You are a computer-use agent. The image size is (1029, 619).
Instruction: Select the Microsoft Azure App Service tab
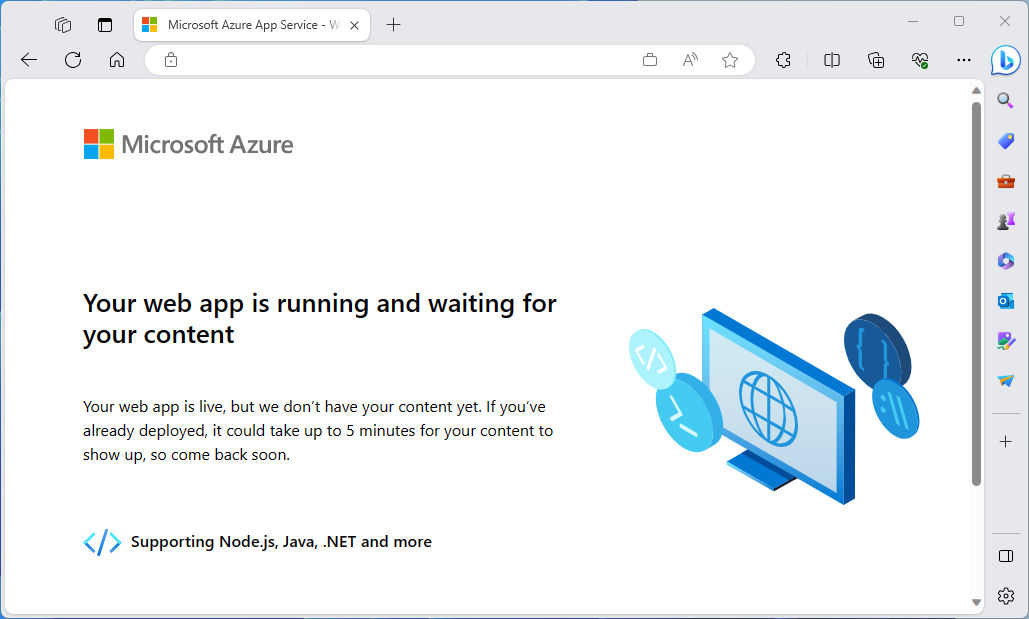point(245,25)
